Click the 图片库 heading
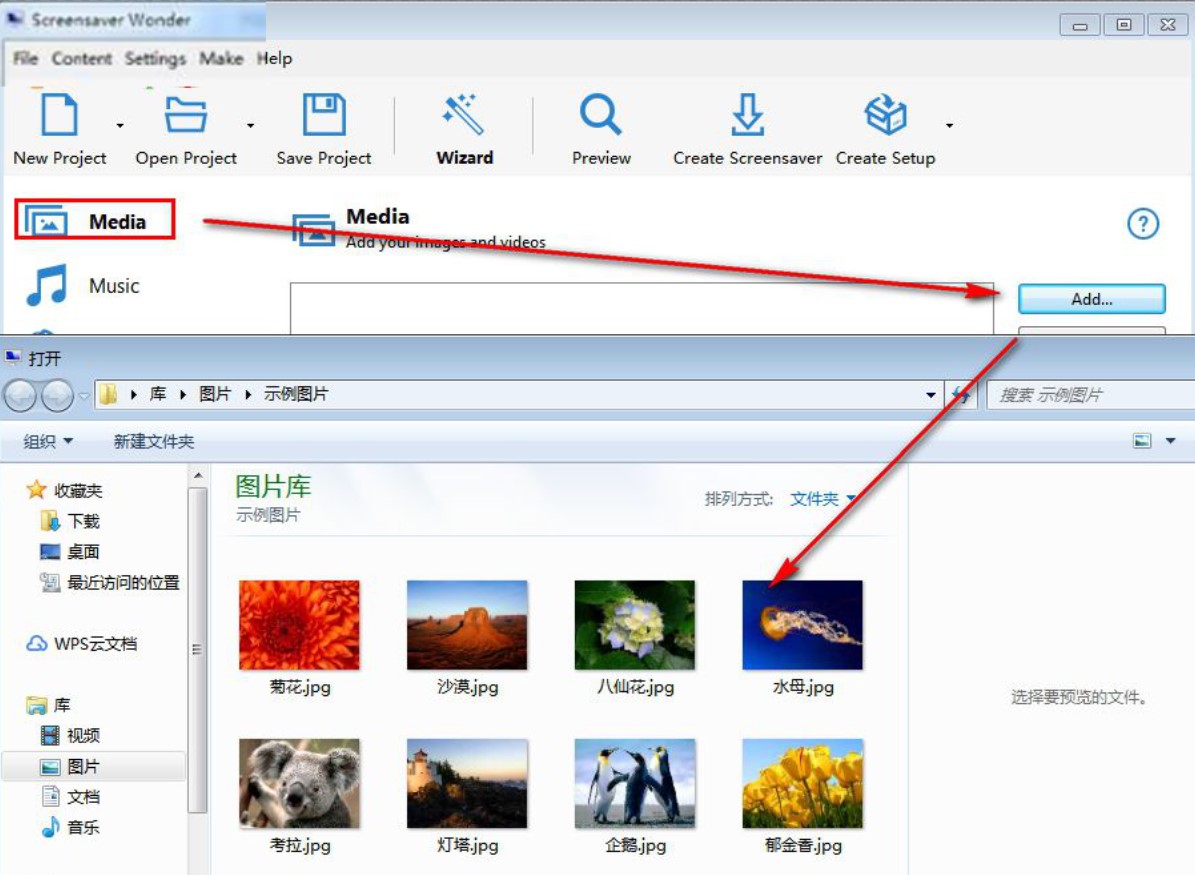 [273, 486]
